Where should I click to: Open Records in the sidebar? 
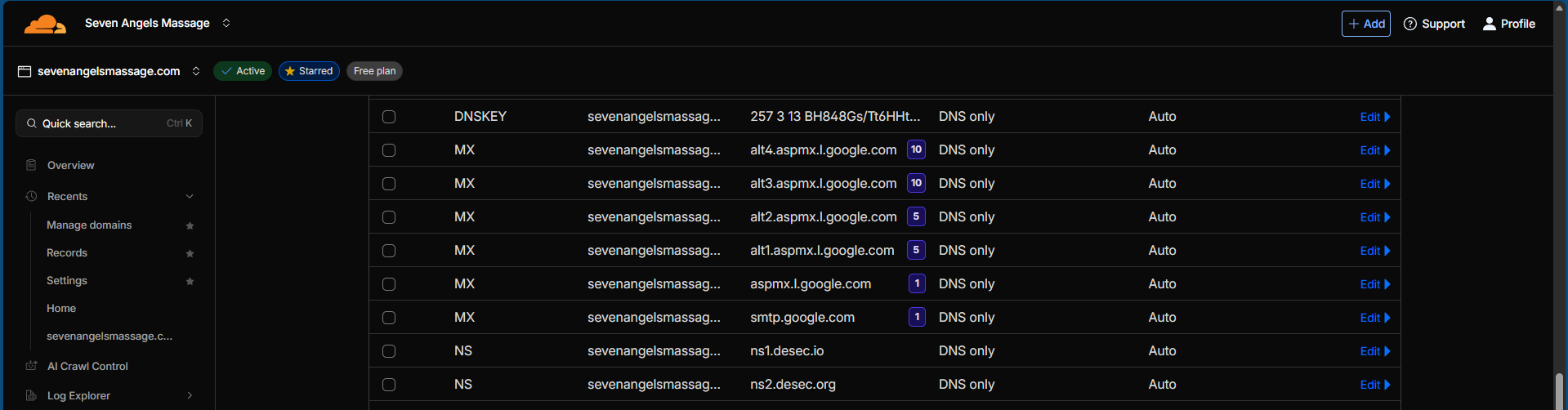pos(67,253)
